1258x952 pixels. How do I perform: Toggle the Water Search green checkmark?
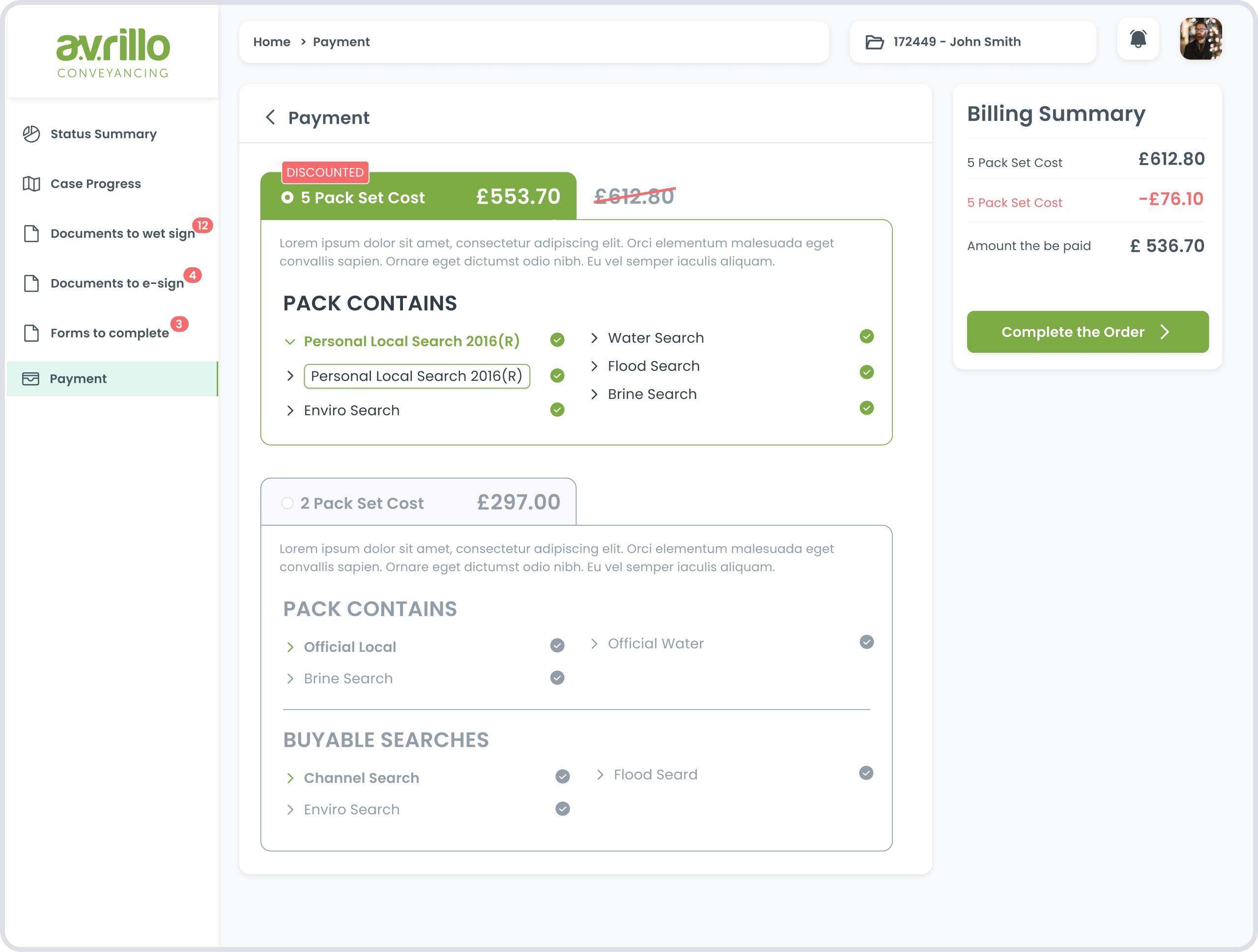[x=866, y=336]
